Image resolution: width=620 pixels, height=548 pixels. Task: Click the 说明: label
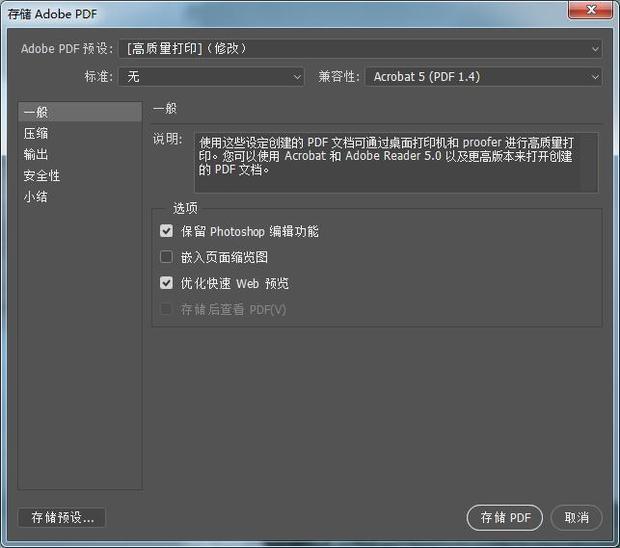(168, 139)
